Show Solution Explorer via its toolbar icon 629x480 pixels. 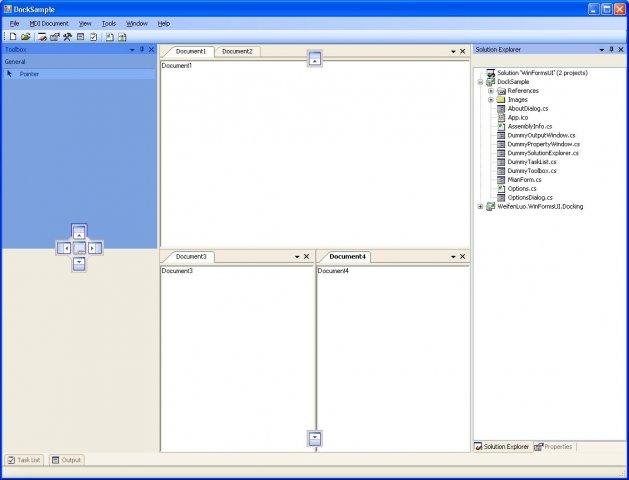tap(42, 37)
